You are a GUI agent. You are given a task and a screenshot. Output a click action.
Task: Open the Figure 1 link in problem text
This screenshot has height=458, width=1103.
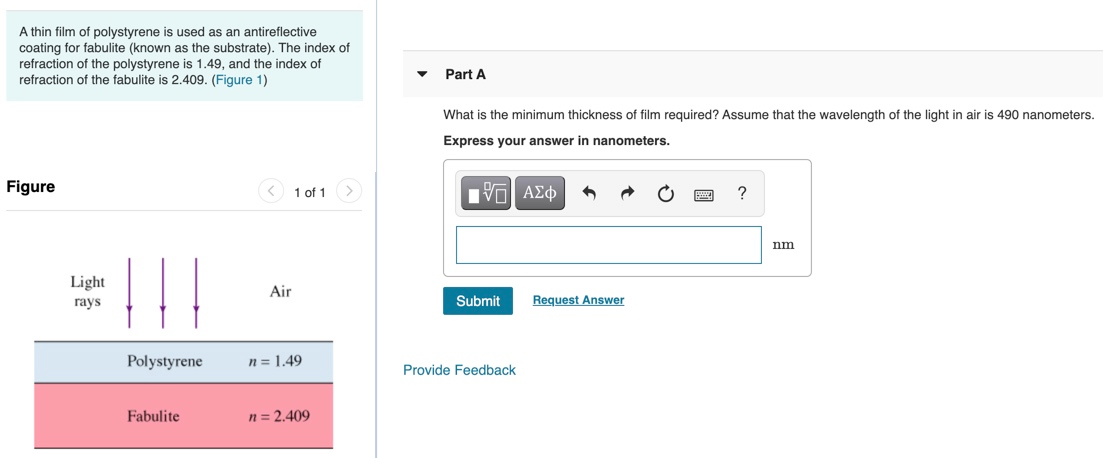tap(239, 80)
